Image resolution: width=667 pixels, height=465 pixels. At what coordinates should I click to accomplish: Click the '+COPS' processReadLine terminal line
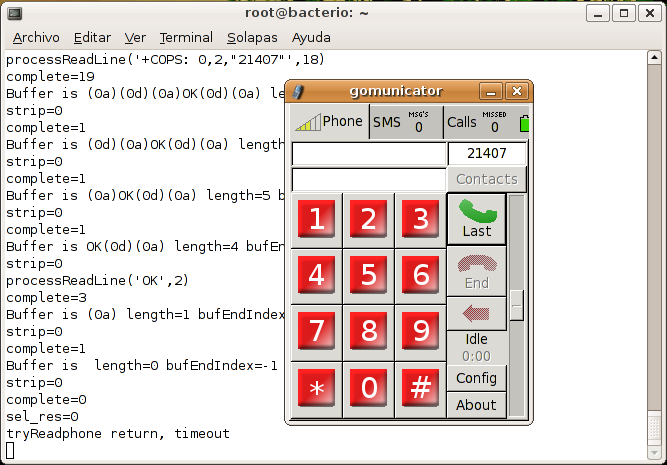(x=165, y=60)
